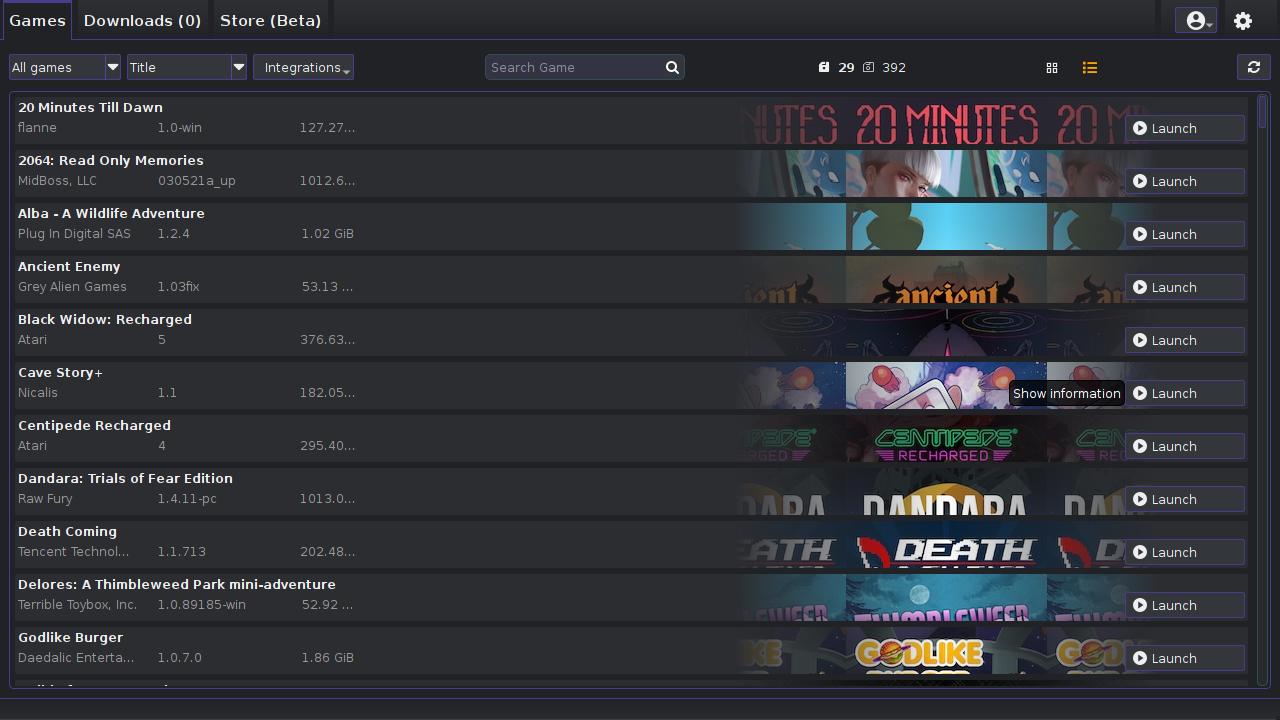The width and height of the screenshot is (1280, 720).
Task: Open settings via the gear icon
Action: click(1243, 20)
